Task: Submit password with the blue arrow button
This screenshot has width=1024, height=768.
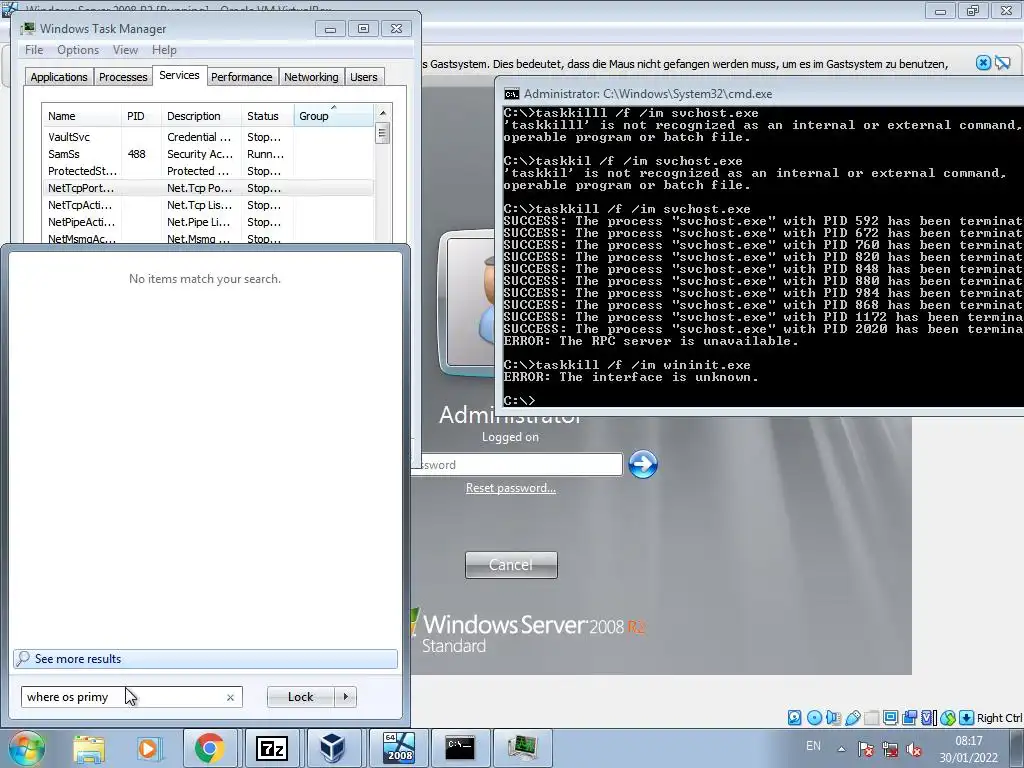Action: pos(643,464)
